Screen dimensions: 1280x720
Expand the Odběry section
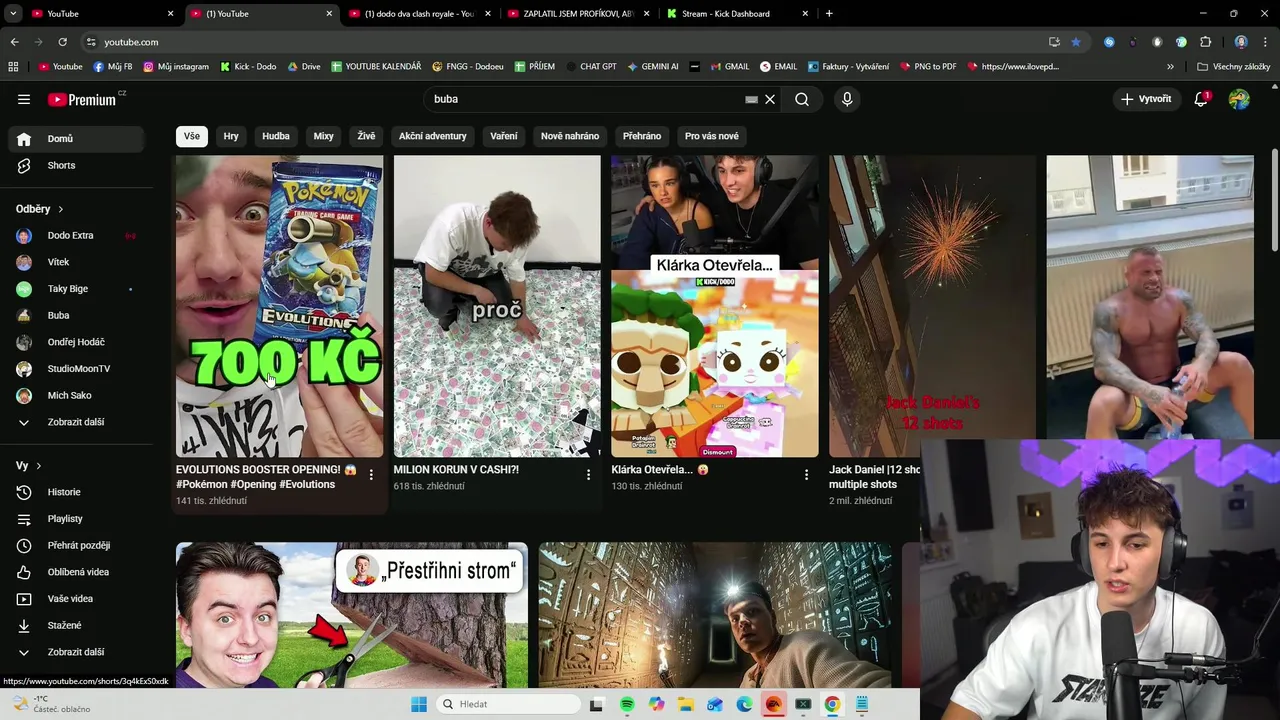(x=40, y=209)
